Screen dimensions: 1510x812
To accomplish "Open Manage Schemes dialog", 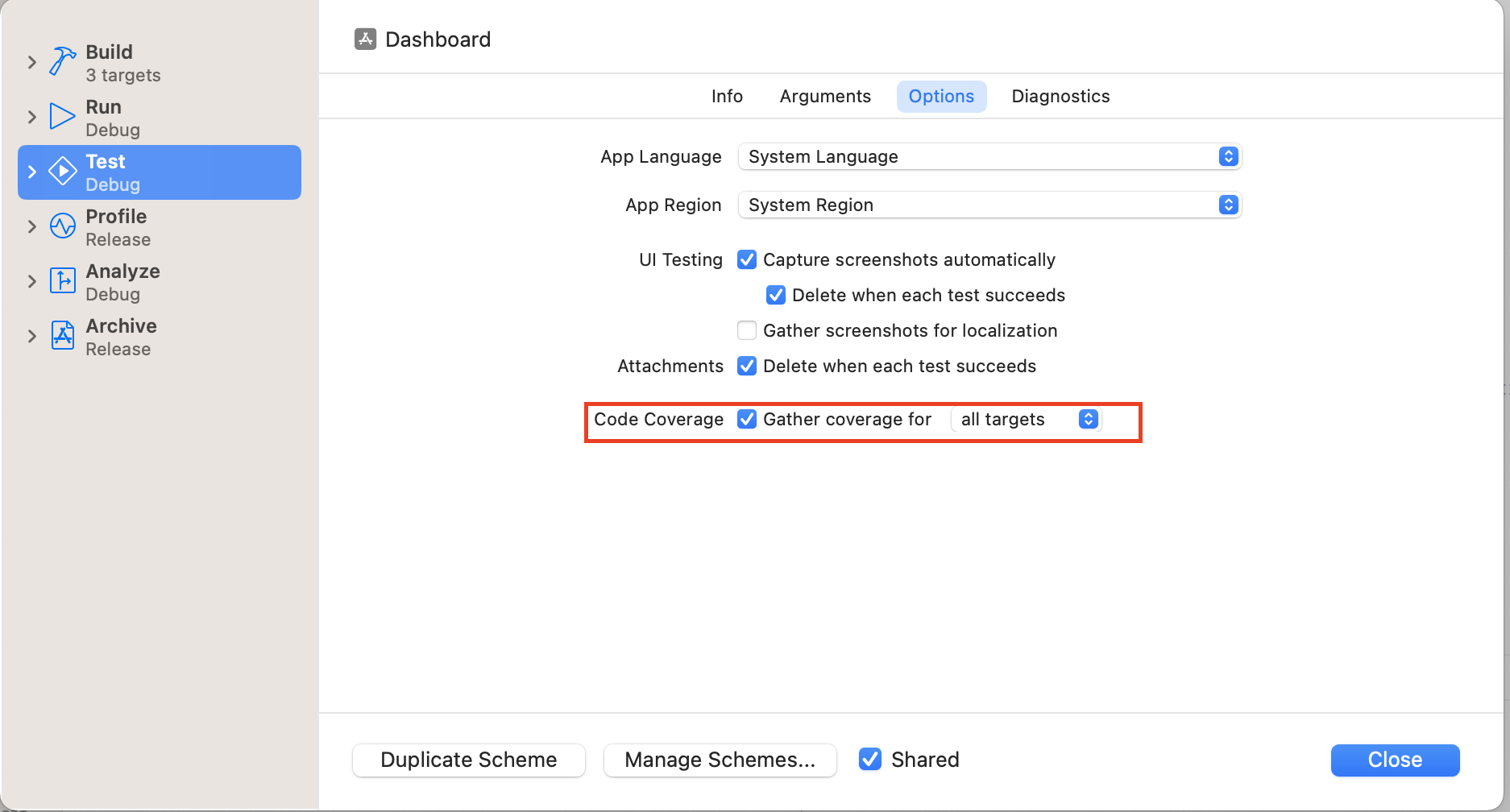I will click(720, 760).
